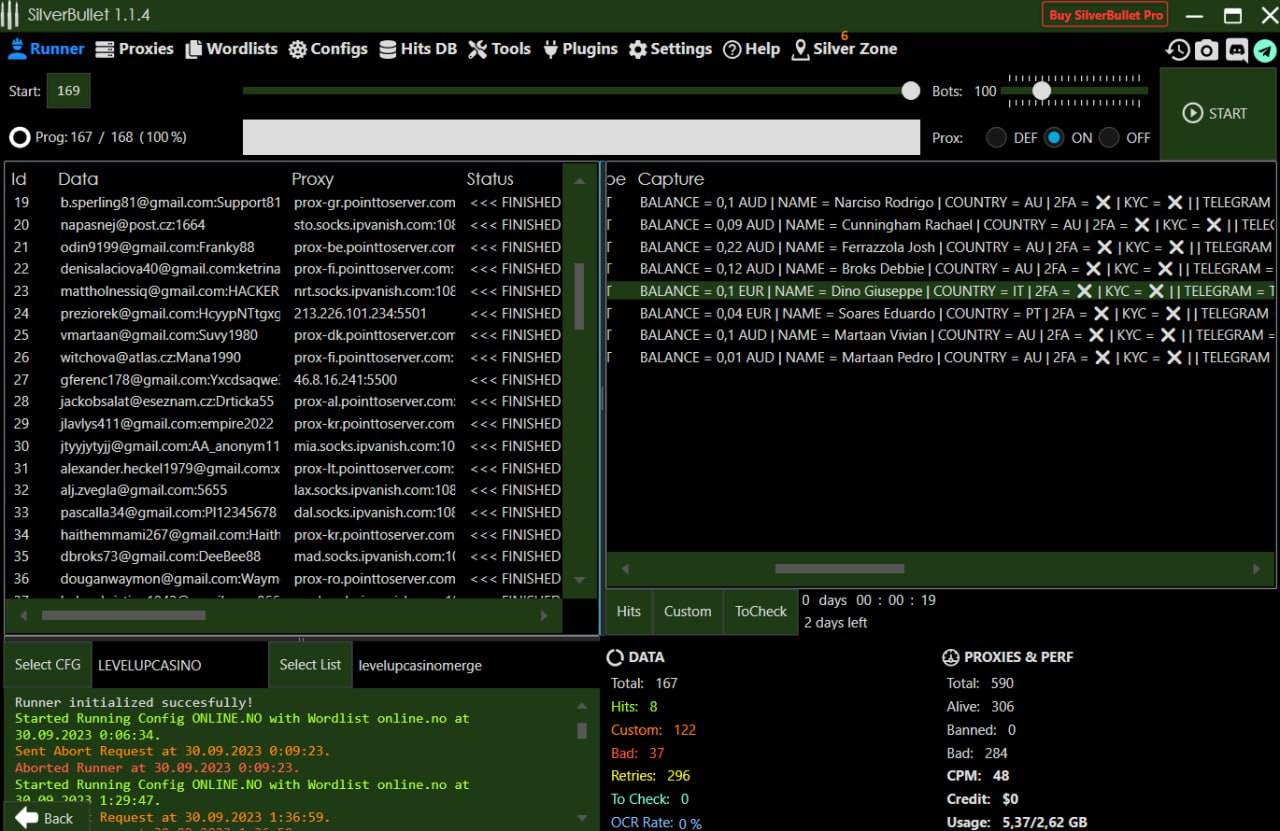This screenshot has width=1280, height=831.
Task: Switch to the Custom results tab
Action: tap(688, 611)
